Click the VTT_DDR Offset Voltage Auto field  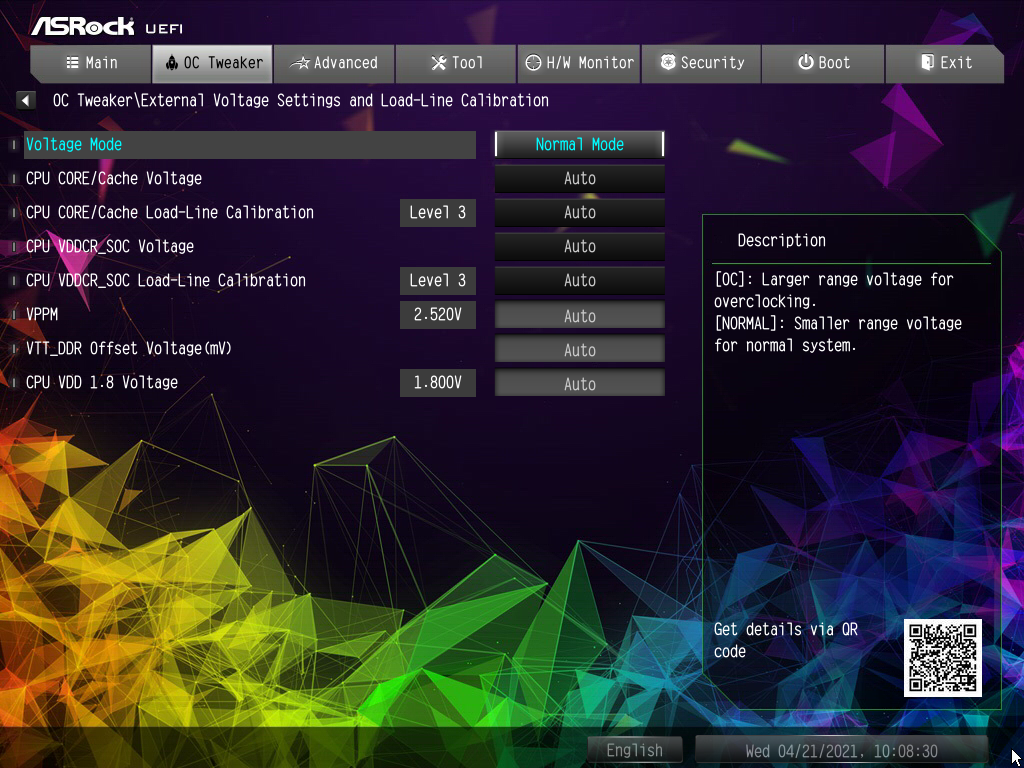579,349
